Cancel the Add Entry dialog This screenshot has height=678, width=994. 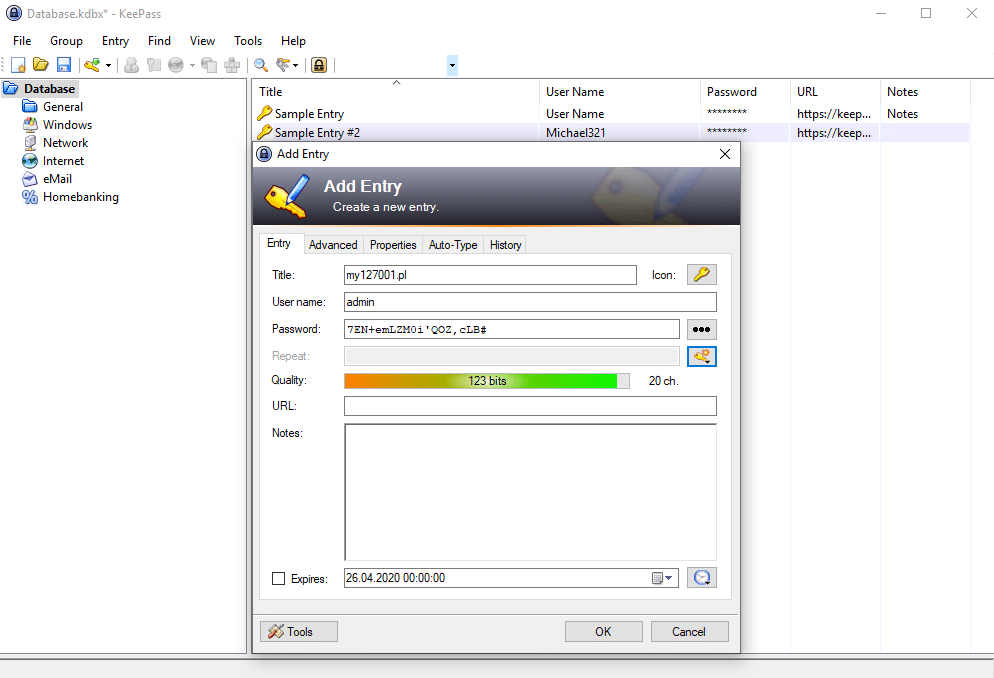click(689, 632)
